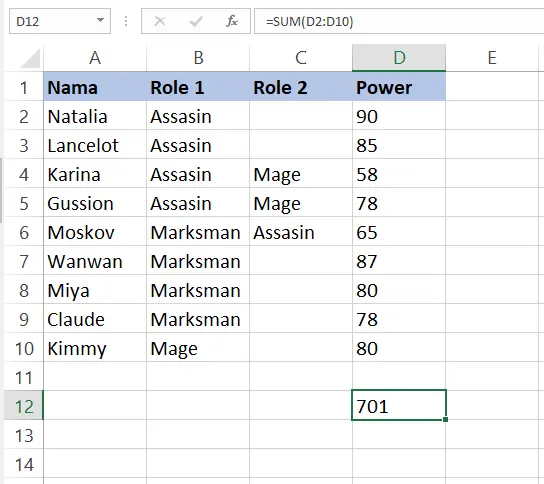Select the cell containing Claude

coord(95,319)
